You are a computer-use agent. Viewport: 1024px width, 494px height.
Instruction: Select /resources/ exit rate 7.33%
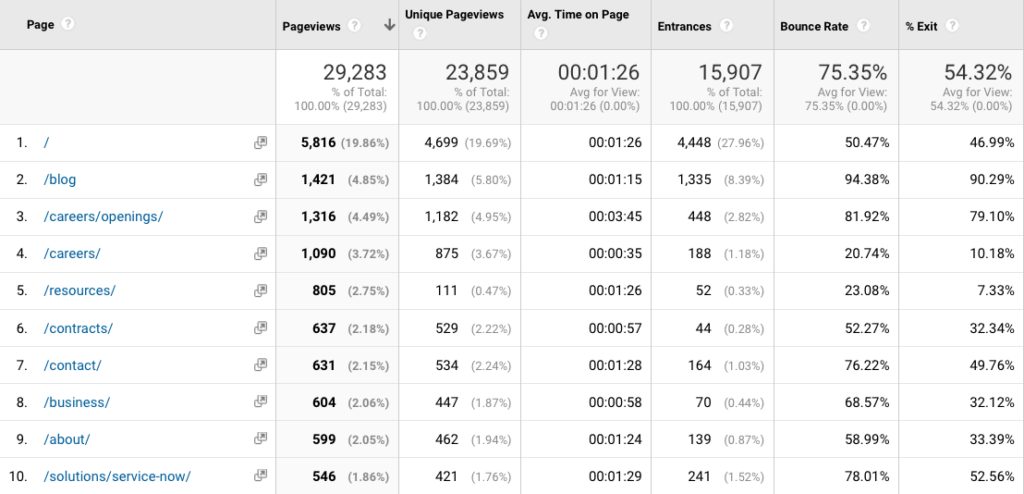pos(995,290)
